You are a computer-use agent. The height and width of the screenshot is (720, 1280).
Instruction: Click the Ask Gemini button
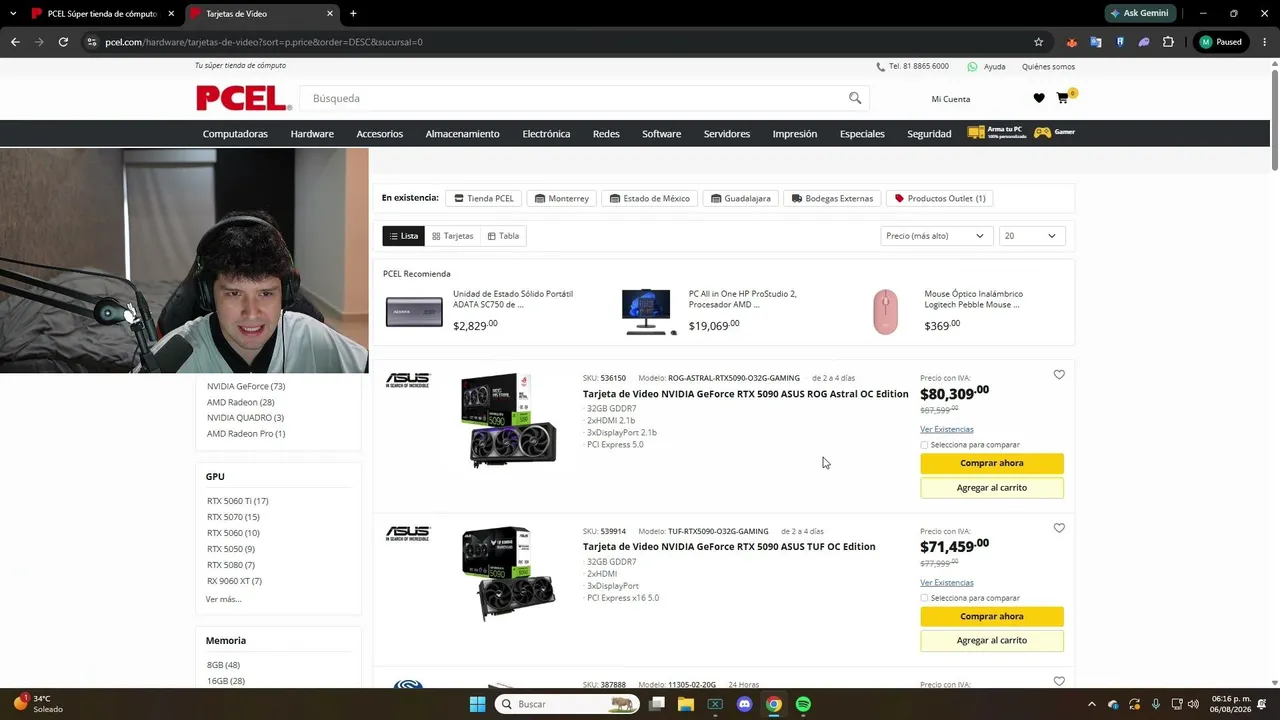pos(1140,13)
